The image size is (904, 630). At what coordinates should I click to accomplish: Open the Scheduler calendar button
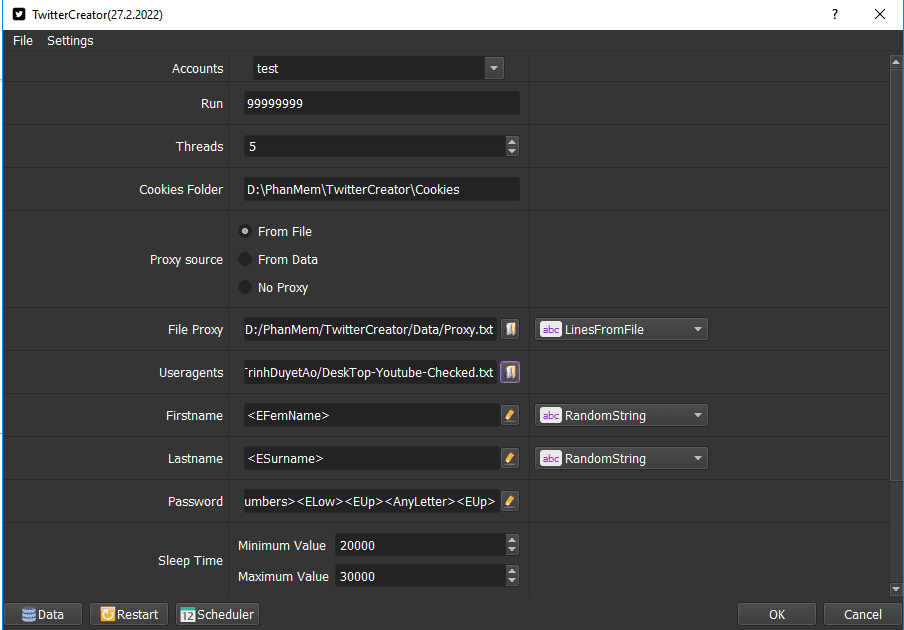click(217, 614)
